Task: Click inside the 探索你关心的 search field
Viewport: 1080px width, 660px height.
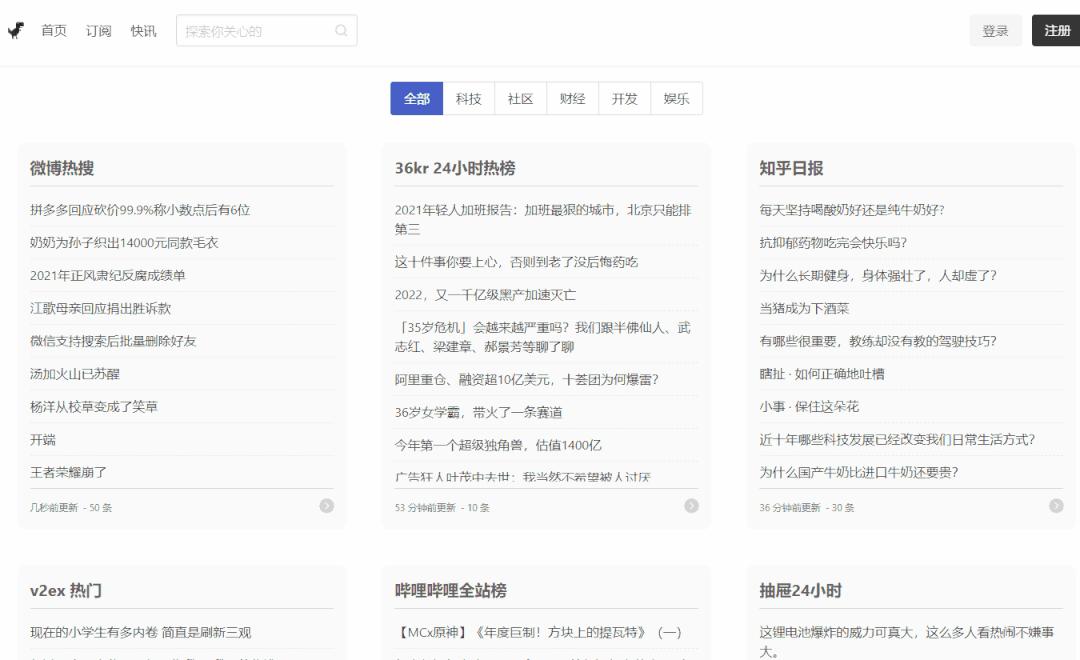Action: pyautogui.click(x=250, y=30)
